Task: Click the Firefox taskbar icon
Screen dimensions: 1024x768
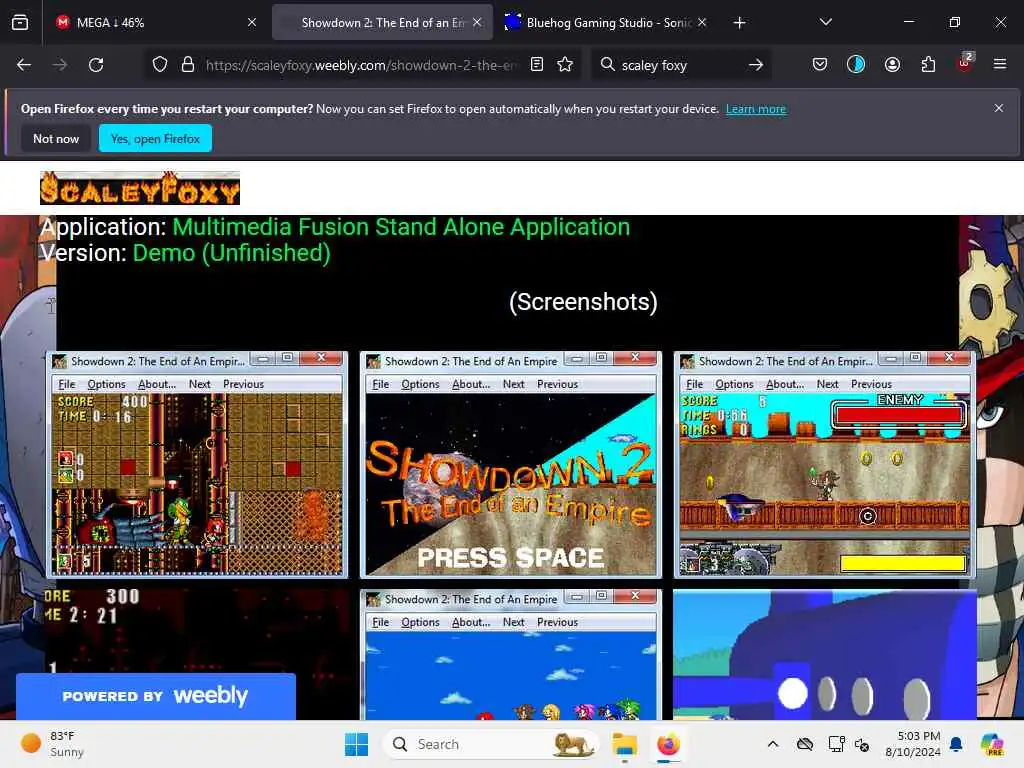Action: [x=667, y=744]
